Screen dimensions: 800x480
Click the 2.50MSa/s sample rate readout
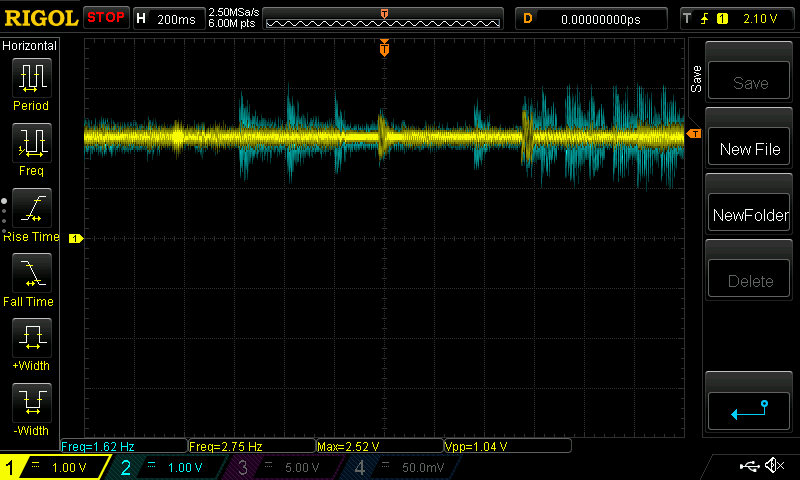tap(233, 12)
